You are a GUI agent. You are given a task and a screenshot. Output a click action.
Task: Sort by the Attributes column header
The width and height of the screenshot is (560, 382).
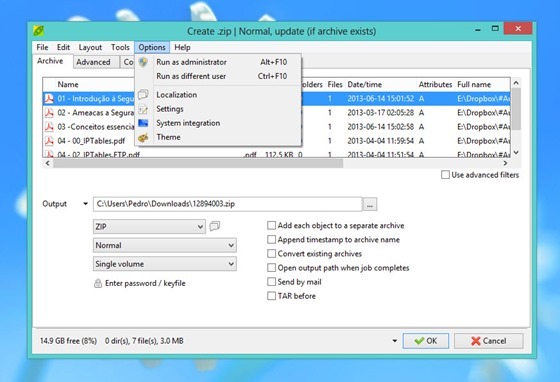pyautogui.click(x=435, y=85)
